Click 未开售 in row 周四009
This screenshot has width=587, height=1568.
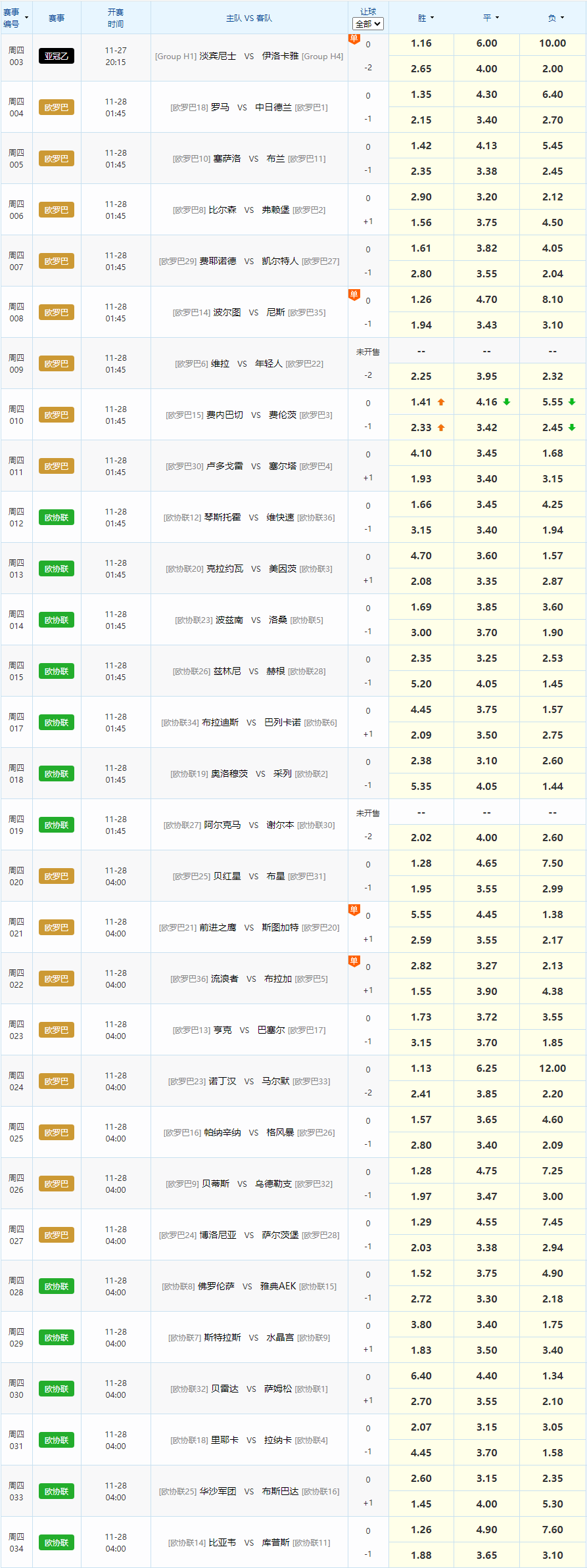[368, 352]
